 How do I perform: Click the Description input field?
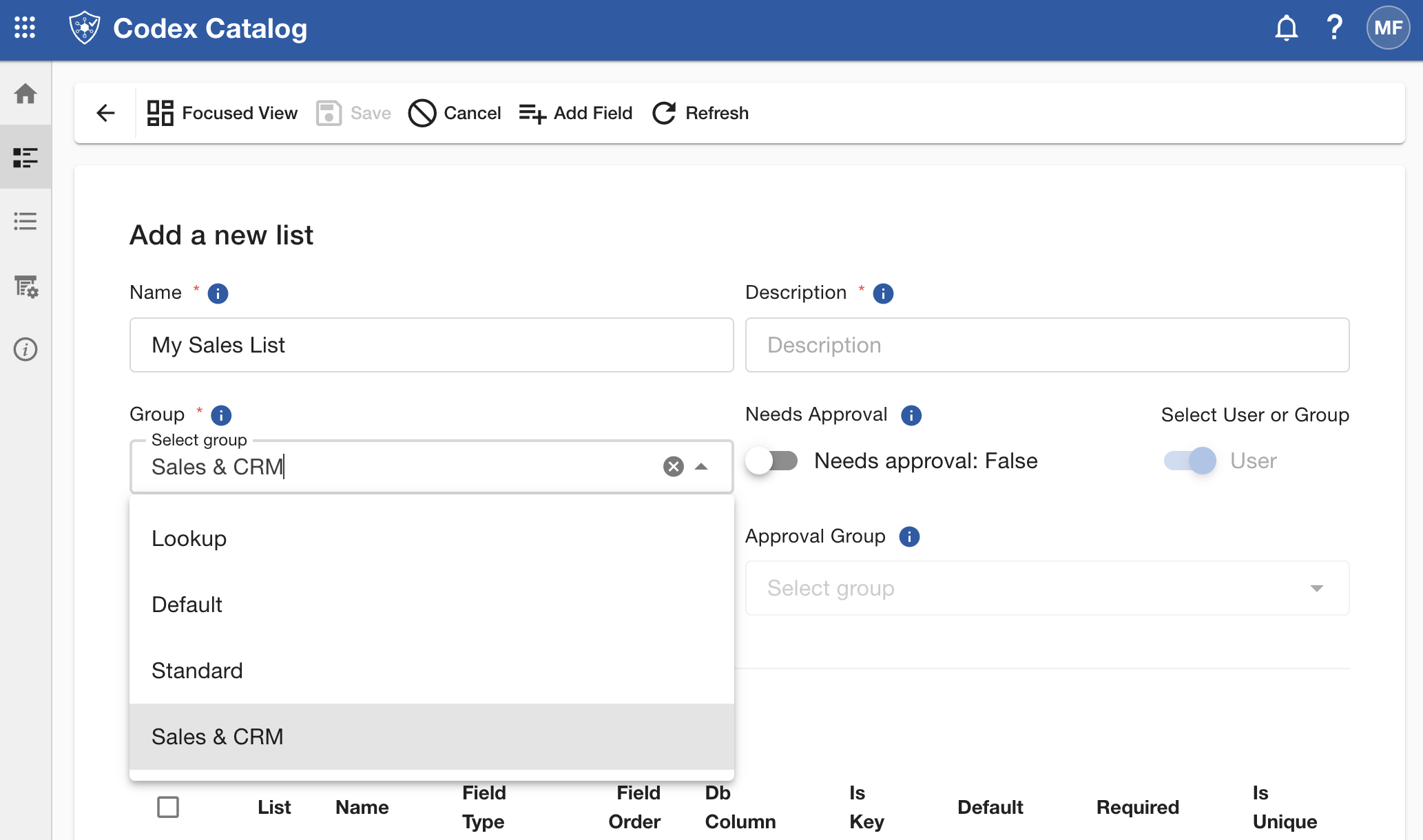1047,345
